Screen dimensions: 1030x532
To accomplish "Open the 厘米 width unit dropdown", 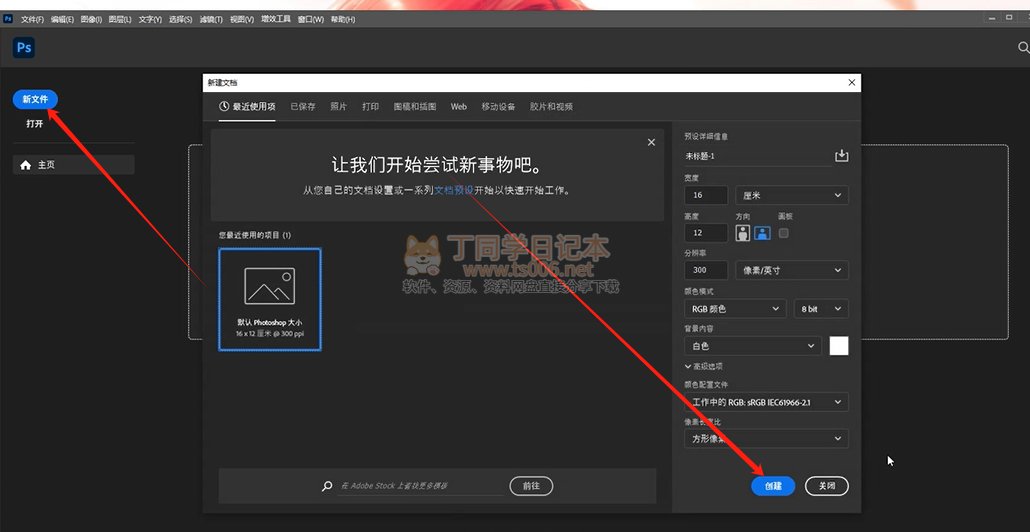I will tap(792, 195).
